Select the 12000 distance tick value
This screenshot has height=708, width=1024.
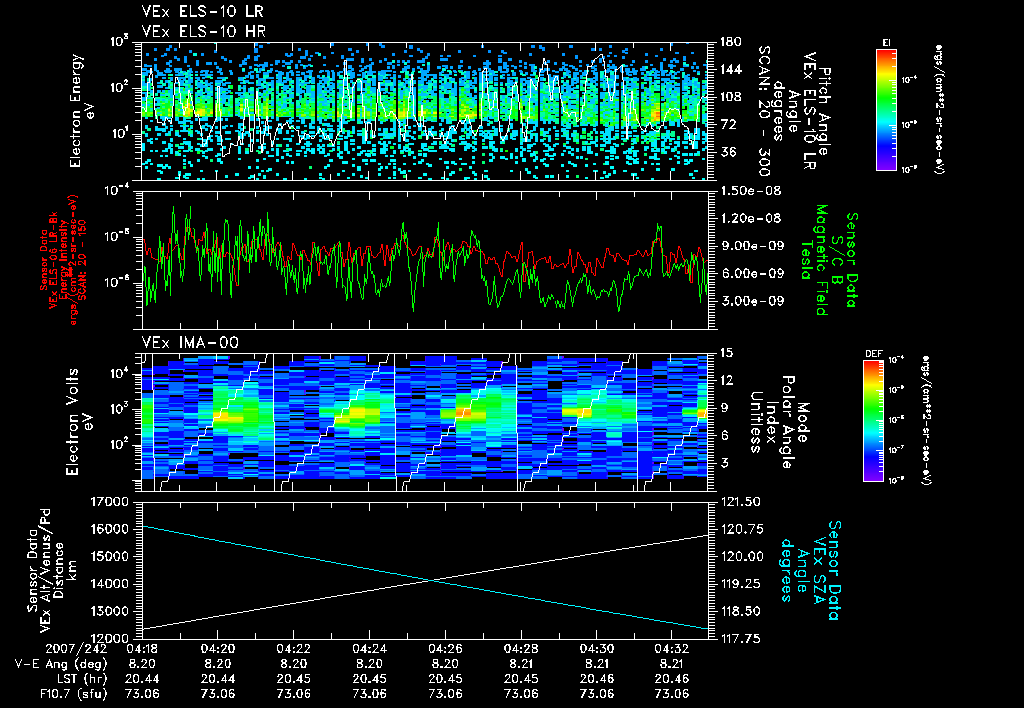coord(109,639)
